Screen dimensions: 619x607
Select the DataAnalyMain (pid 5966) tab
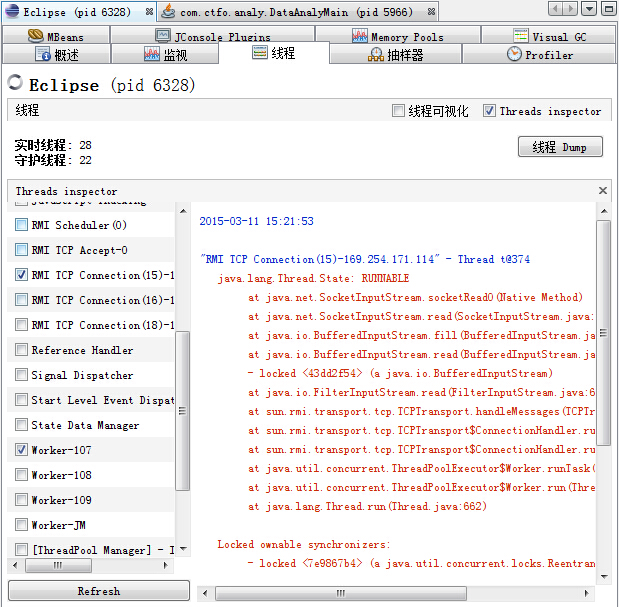click(x=298, y=12)
